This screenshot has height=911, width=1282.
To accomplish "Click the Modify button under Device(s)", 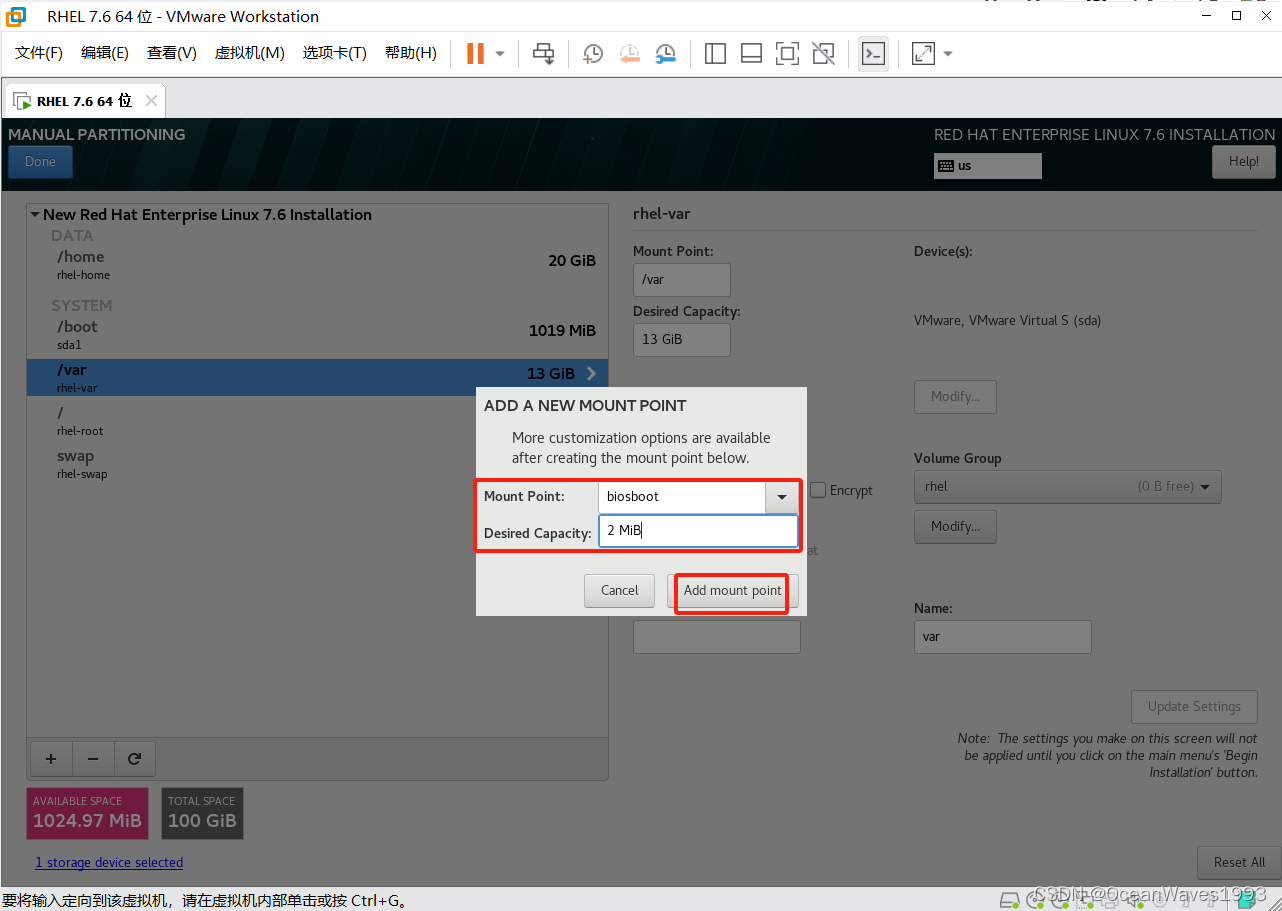I will point(955,397).
